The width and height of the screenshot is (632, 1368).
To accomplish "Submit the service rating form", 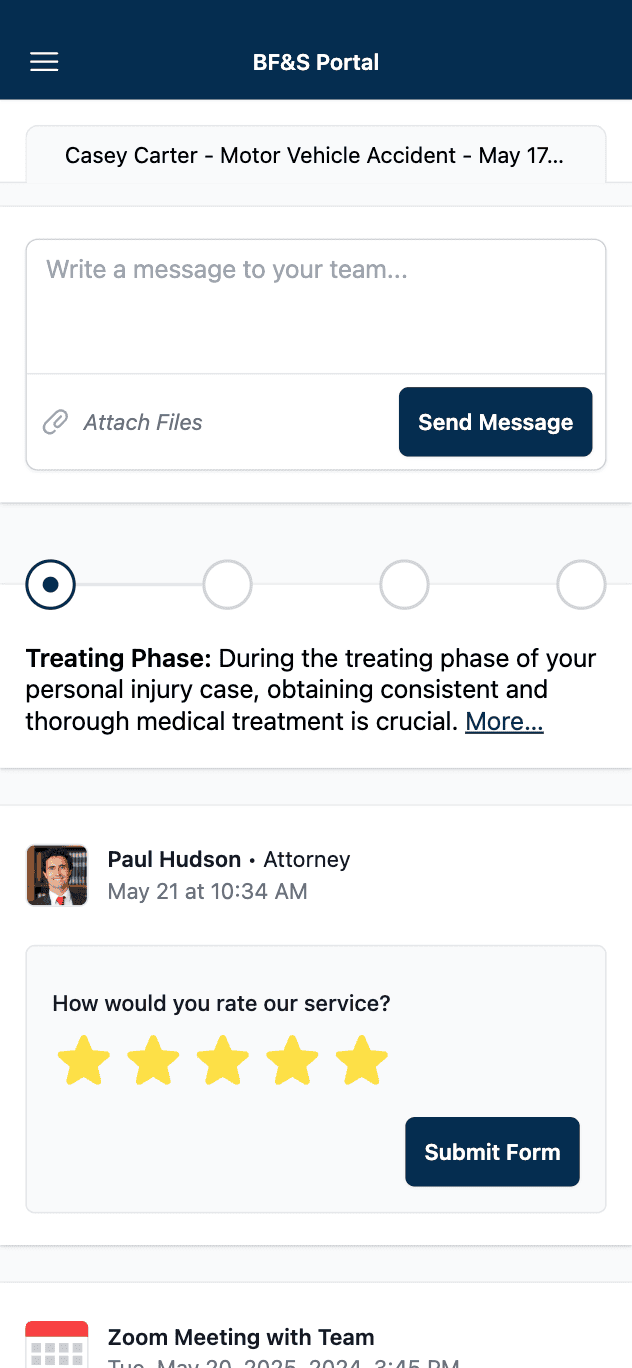I will (492, 1151).
